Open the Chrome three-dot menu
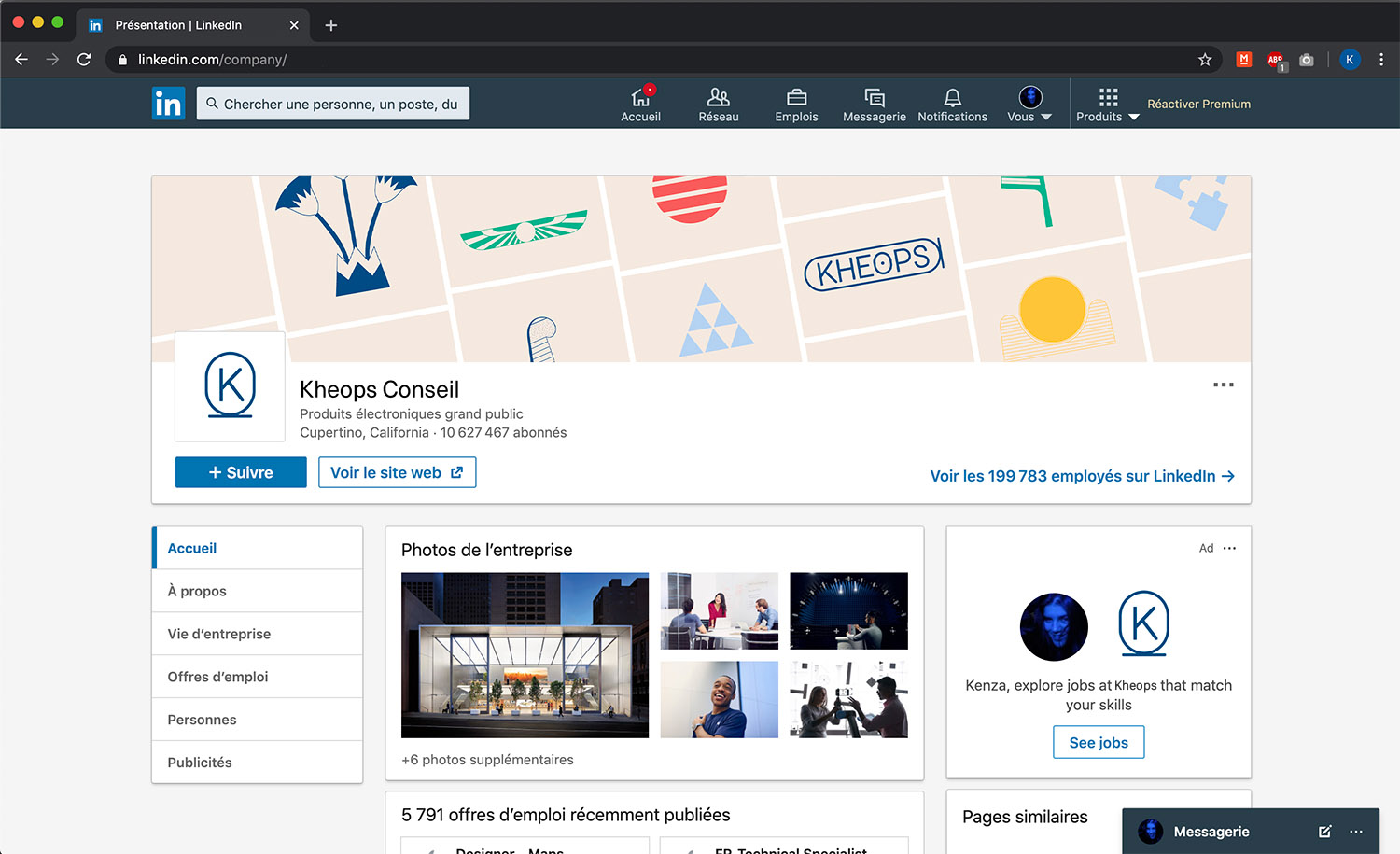The image size is (1400, 854). [1381, 59]
